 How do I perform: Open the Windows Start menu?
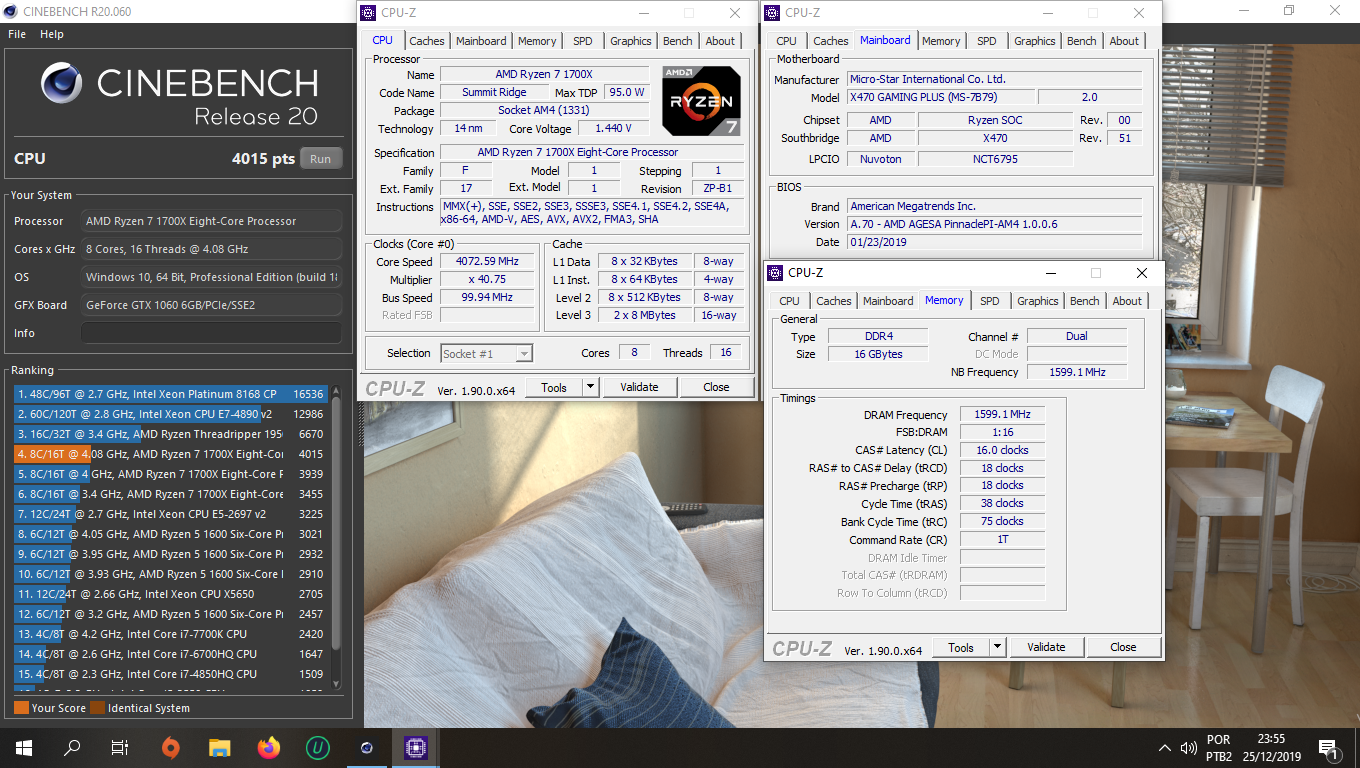tap(23, 747)
